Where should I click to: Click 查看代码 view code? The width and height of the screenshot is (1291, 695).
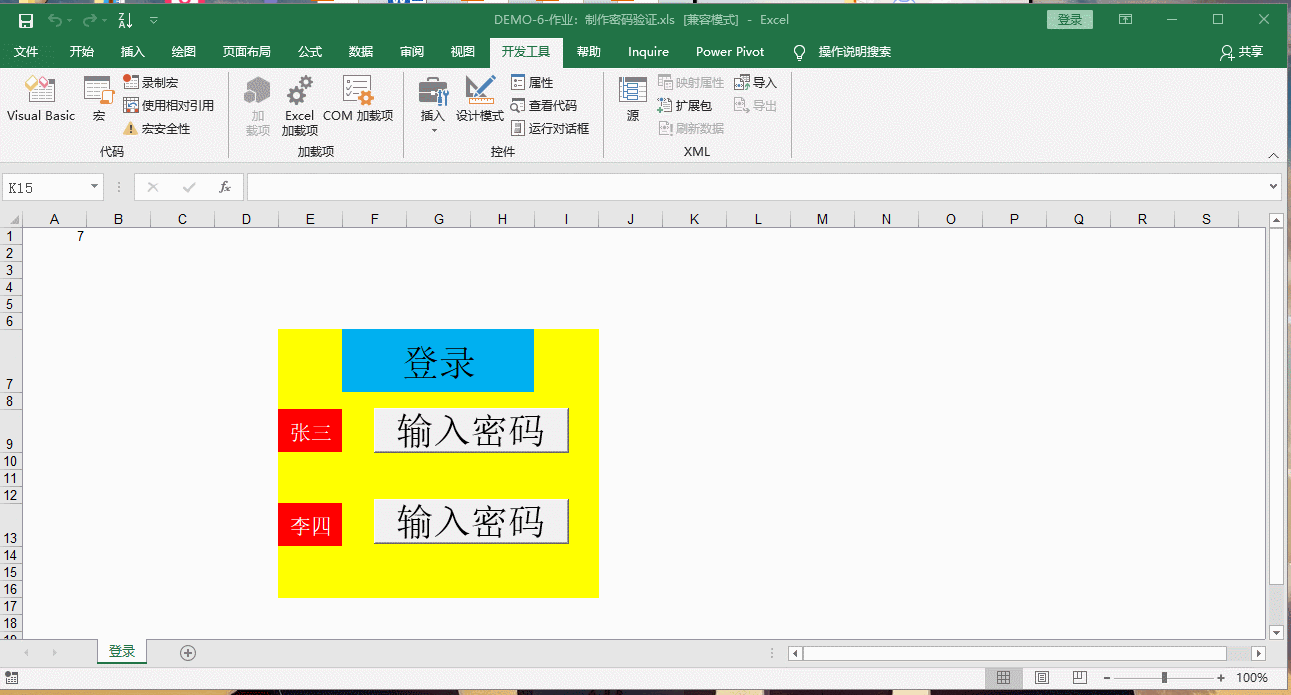click(543, 105)
